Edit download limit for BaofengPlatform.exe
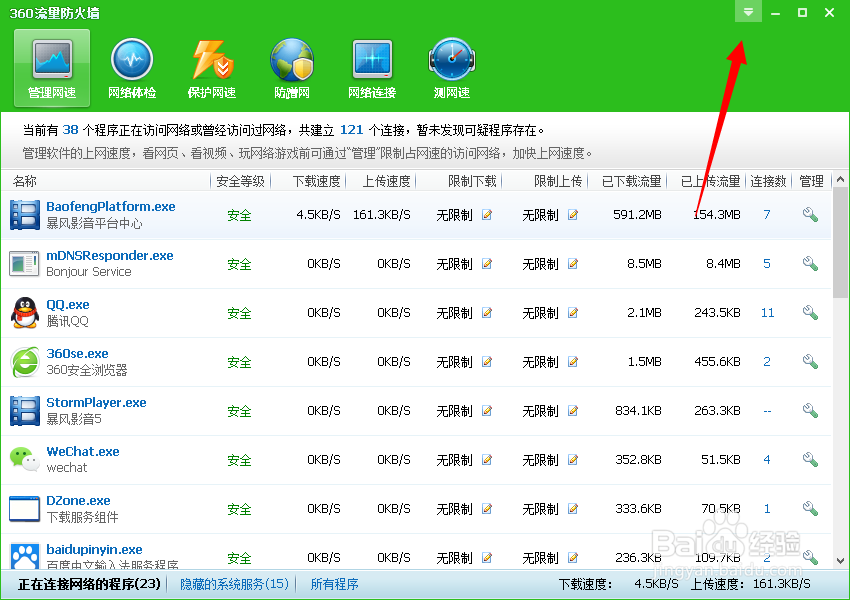This screenshot has width=850, height=600. [487, 215]
